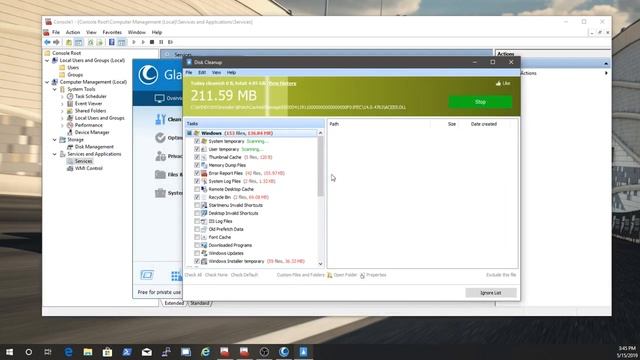Click the WMI Control icon in console tree
Viewport: 640px width, 360px height.
point(70,168)
